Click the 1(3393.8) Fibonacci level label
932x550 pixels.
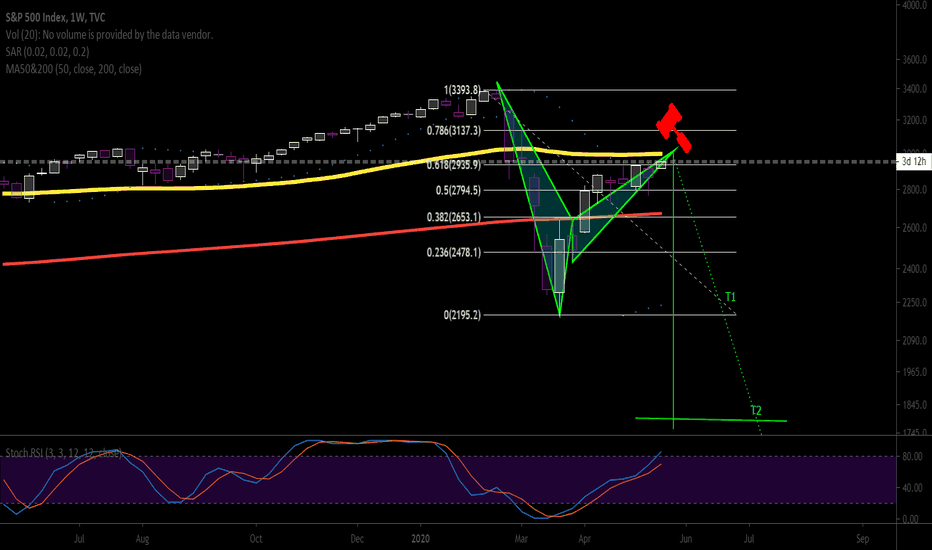(462, 90)
